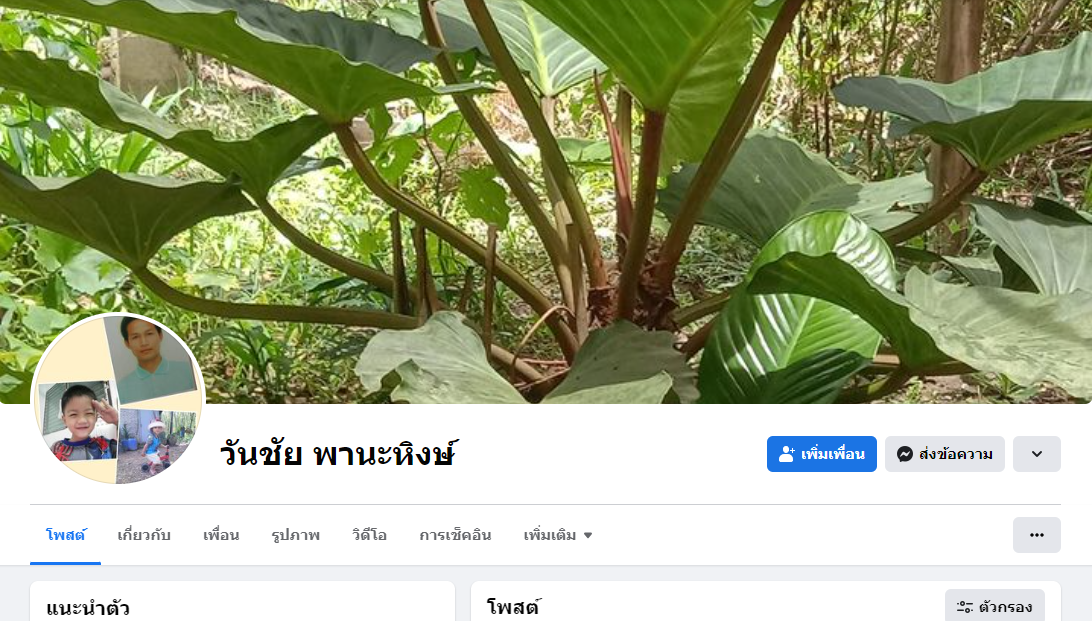This screenshot has width=1092, height=621.
Task: Open the three-dots profile options menu
Action: [x=1036, y=535]
